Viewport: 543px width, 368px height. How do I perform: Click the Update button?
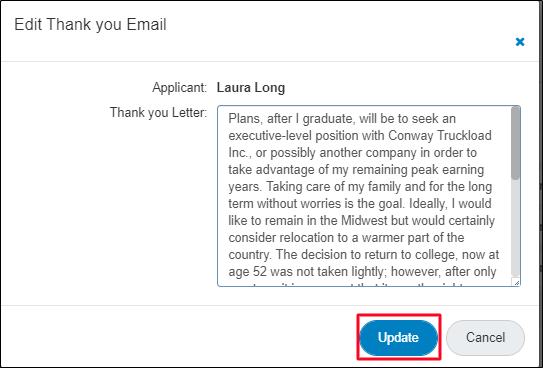[x=398, y=338]
